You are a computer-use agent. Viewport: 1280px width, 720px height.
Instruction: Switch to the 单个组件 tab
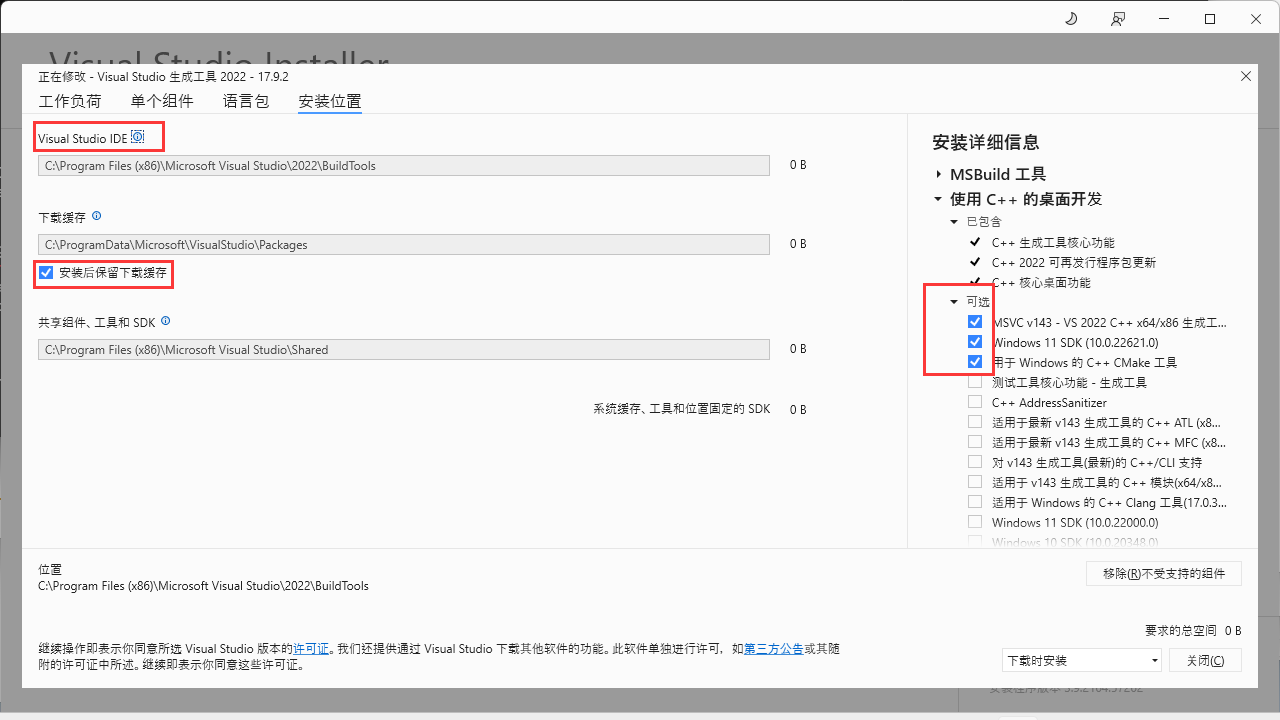pos(162,101)
